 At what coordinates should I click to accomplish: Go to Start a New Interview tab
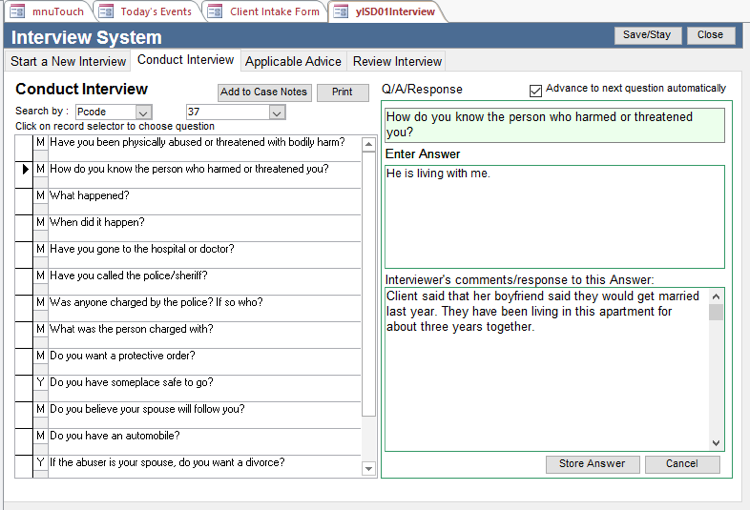point(68,61)
